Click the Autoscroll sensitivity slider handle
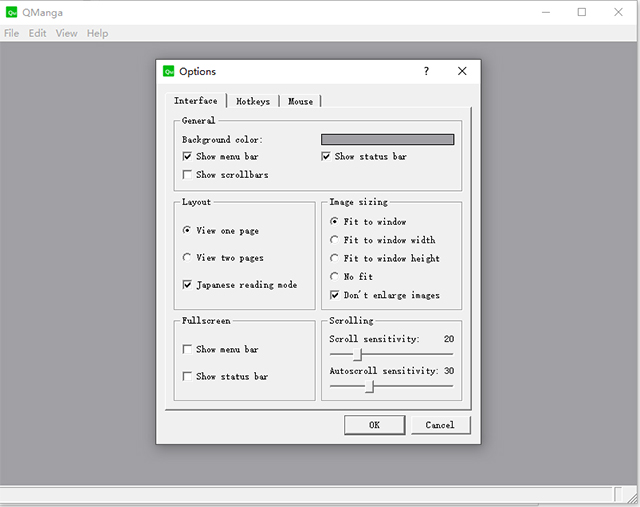 pyautogui.click(x=369, y=386)
